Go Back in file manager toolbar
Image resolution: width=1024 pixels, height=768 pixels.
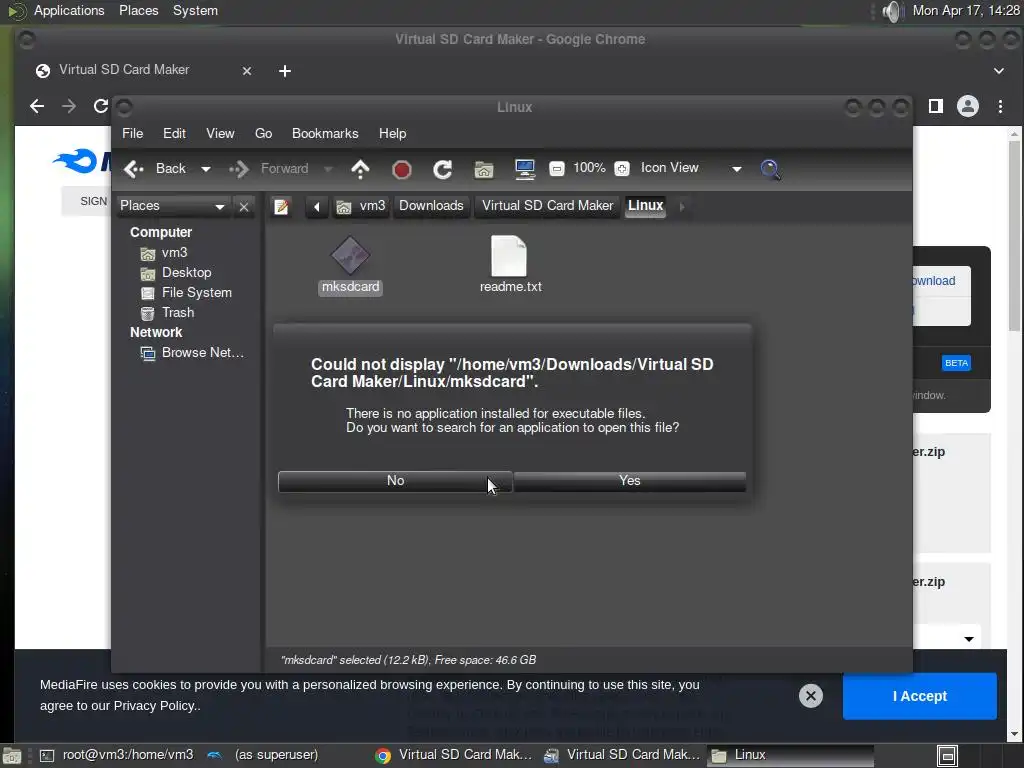[155, 168]
